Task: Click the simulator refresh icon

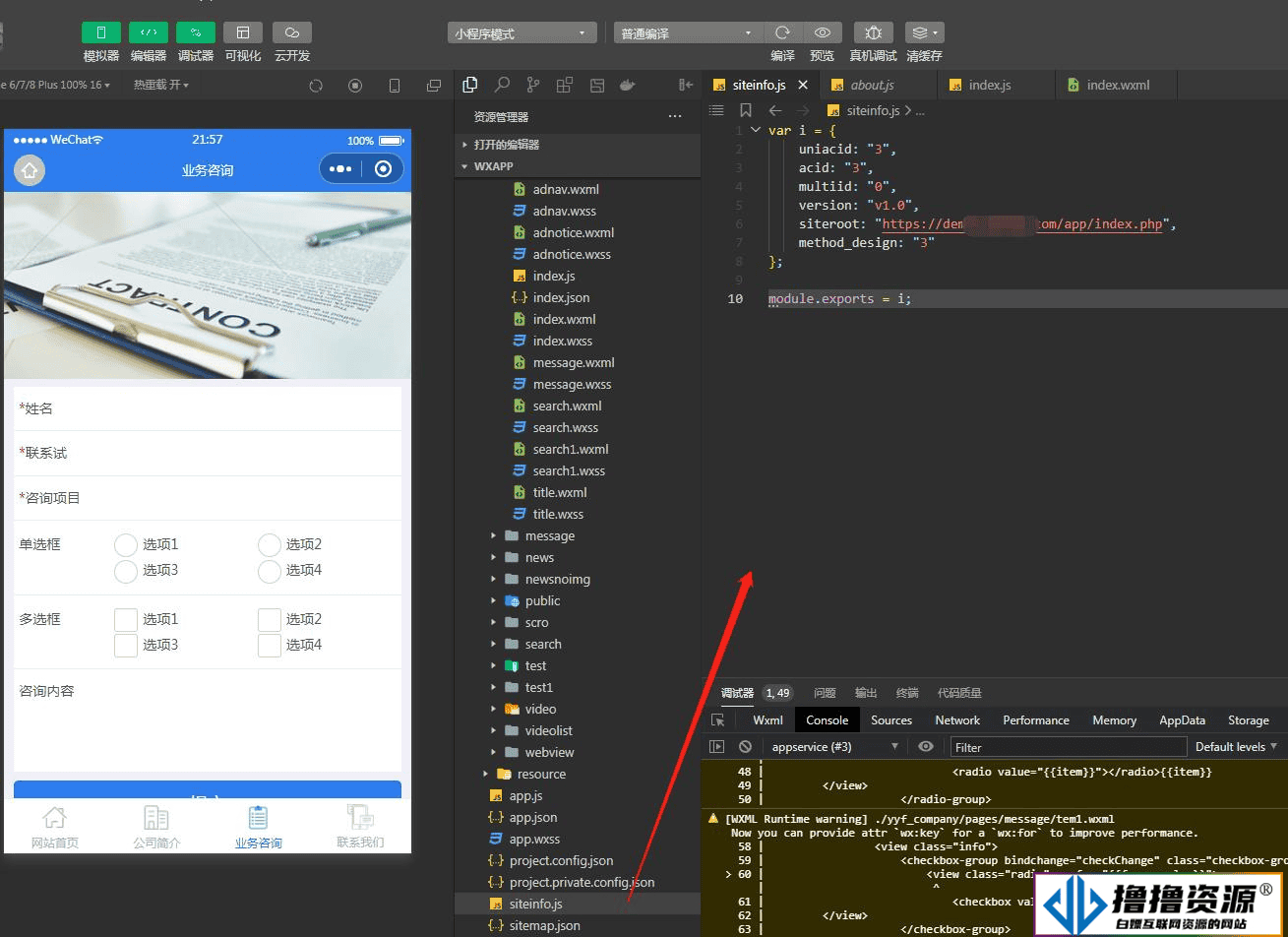Action: pyautogui.click(x=316, y=86)
